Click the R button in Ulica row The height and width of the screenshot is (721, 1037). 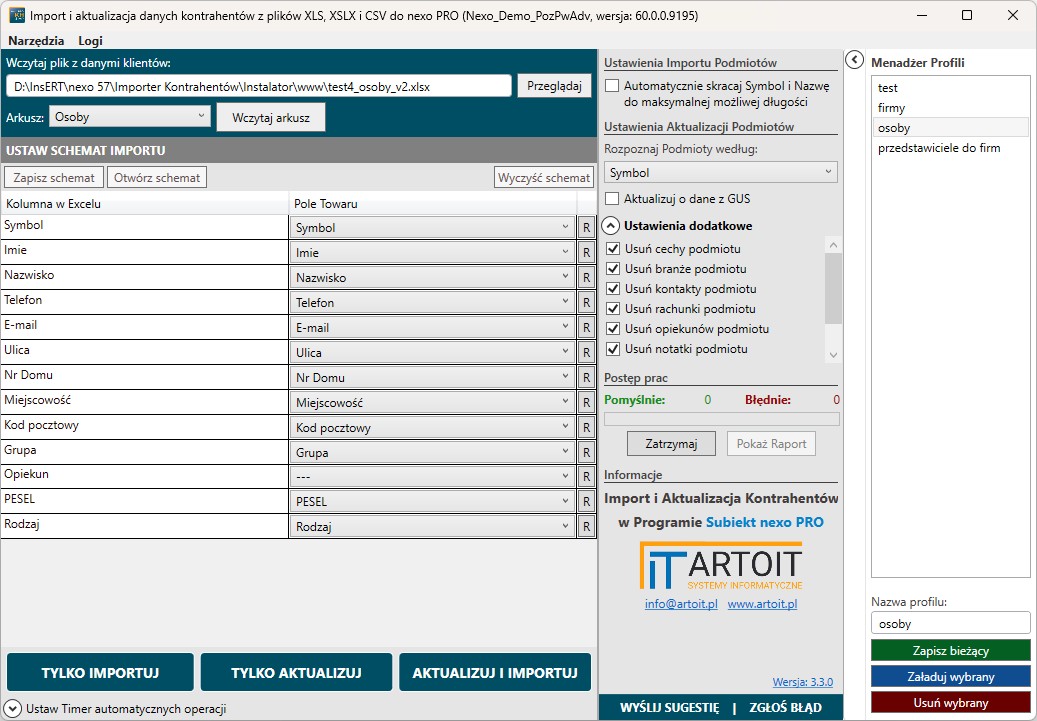(586, 353)
